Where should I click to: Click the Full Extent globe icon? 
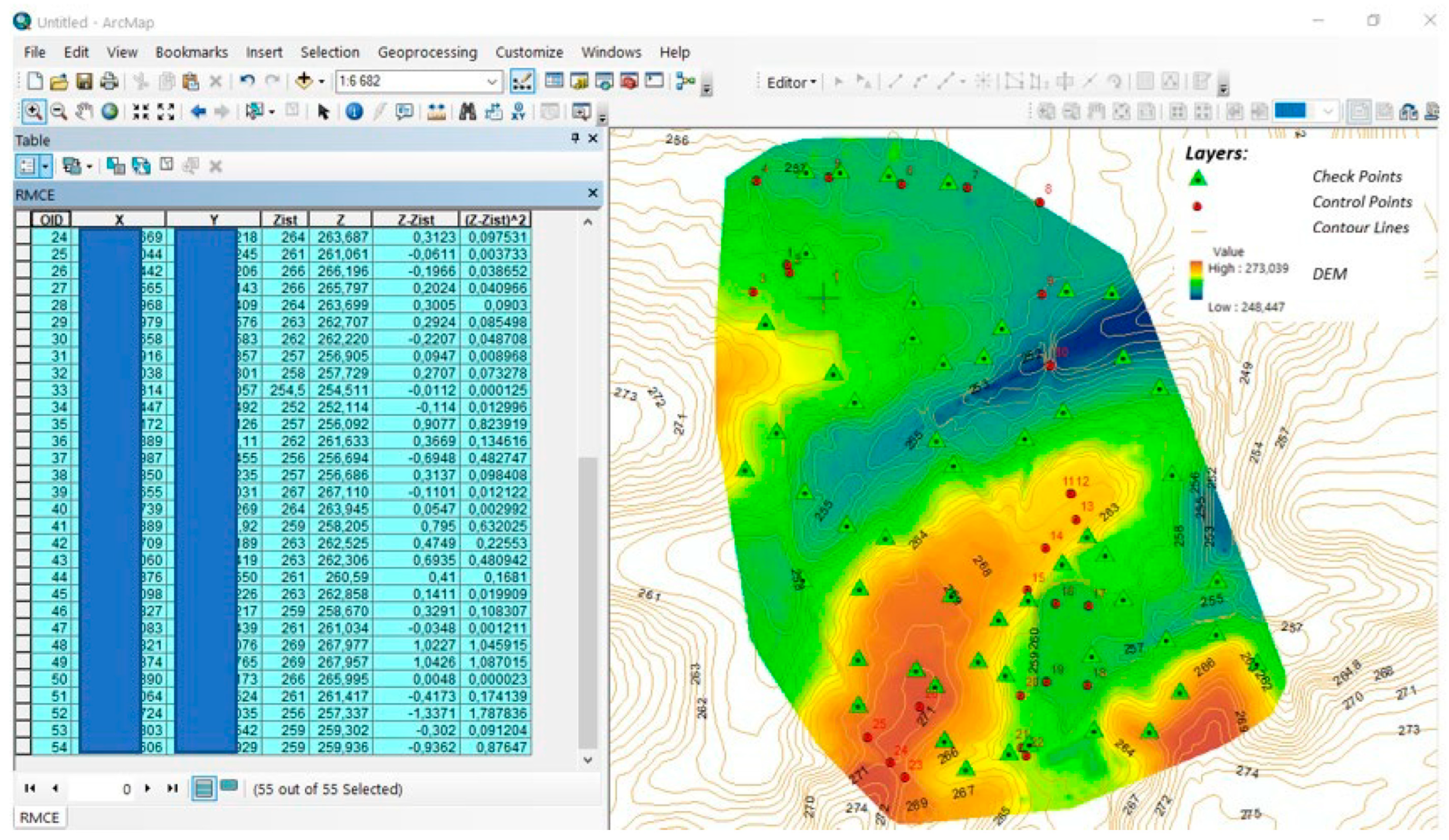pyautogui.click(x=110, y=111)
